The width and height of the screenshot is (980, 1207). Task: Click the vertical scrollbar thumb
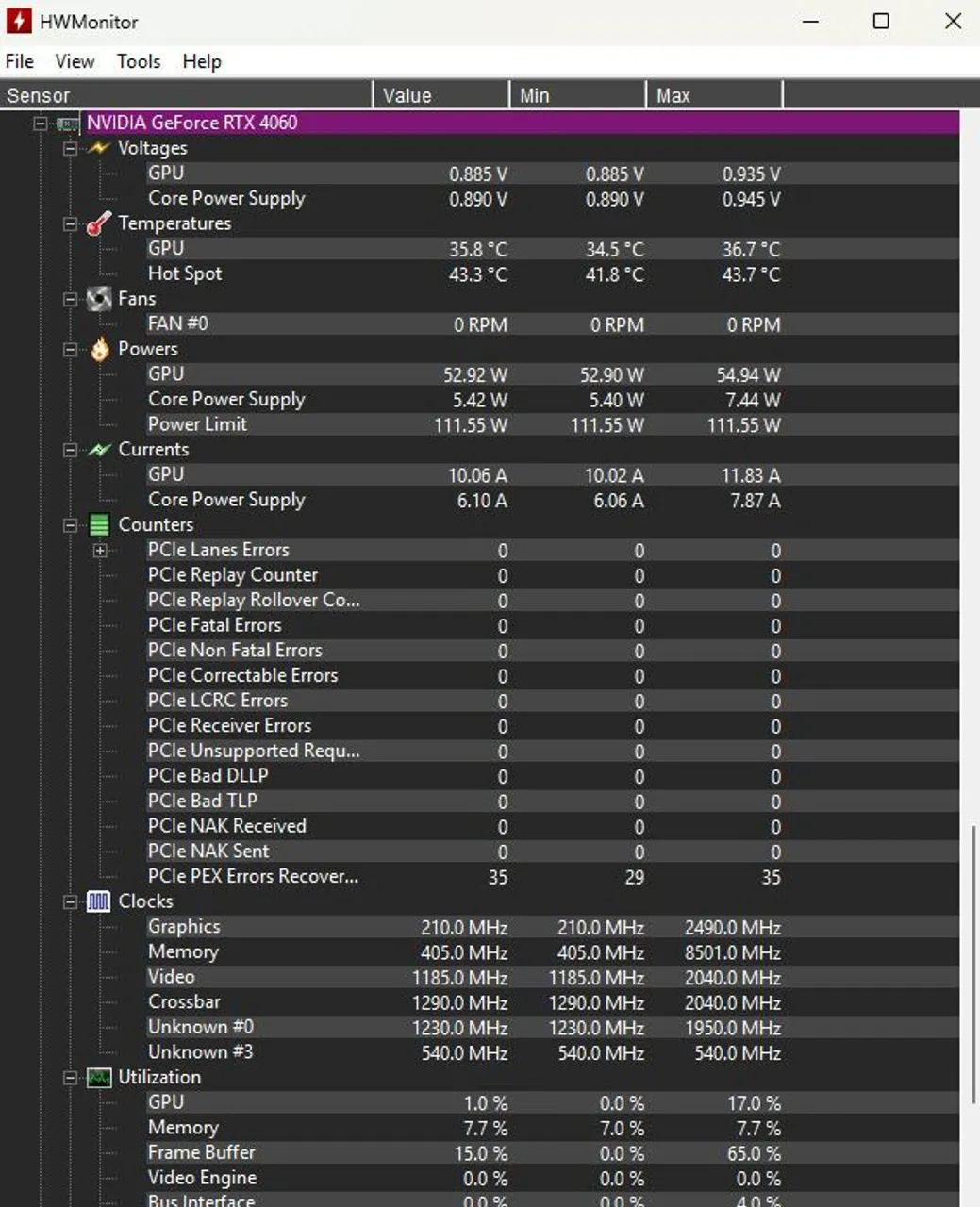point(974,964)
